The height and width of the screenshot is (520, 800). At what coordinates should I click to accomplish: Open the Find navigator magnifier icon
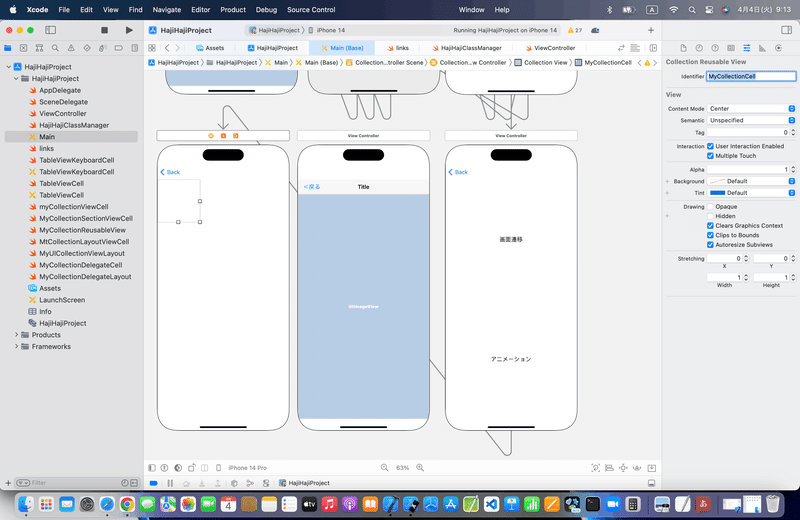(x=55, y=48)
